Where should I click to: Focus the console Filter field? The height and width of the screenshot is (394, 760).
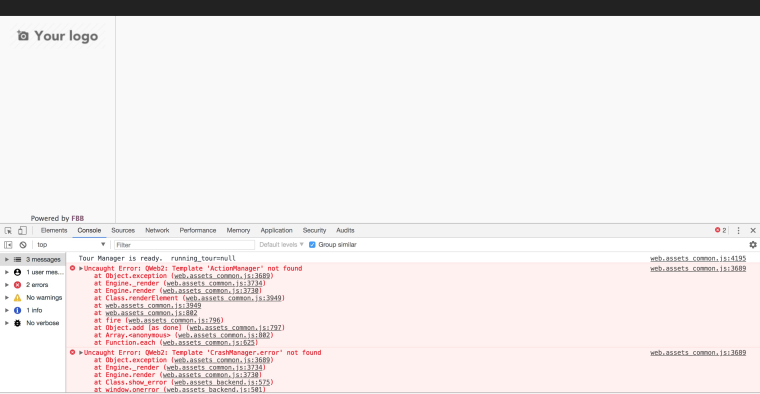[184, 245]
